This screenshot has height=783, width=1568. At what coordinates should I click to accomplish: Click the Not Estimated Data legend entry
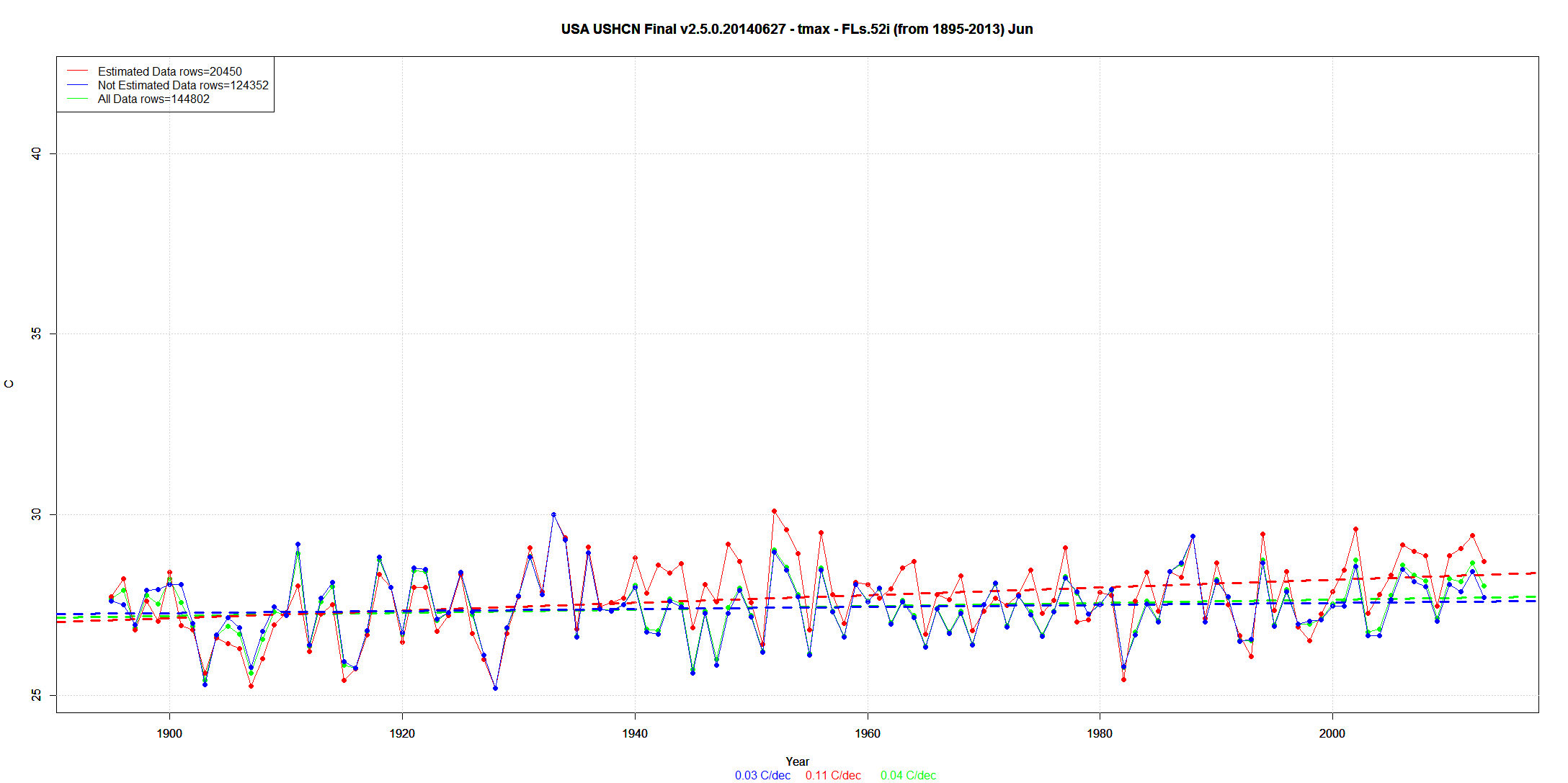click(182, 85)
